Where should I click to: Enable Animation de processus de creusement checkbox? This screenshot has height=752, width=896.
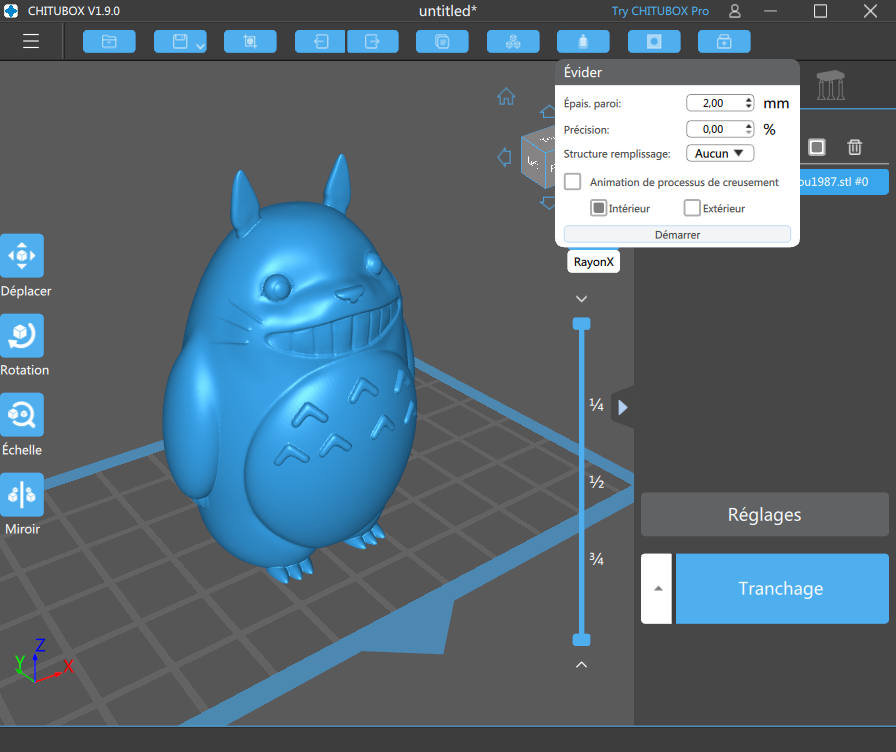coord(573,182)
